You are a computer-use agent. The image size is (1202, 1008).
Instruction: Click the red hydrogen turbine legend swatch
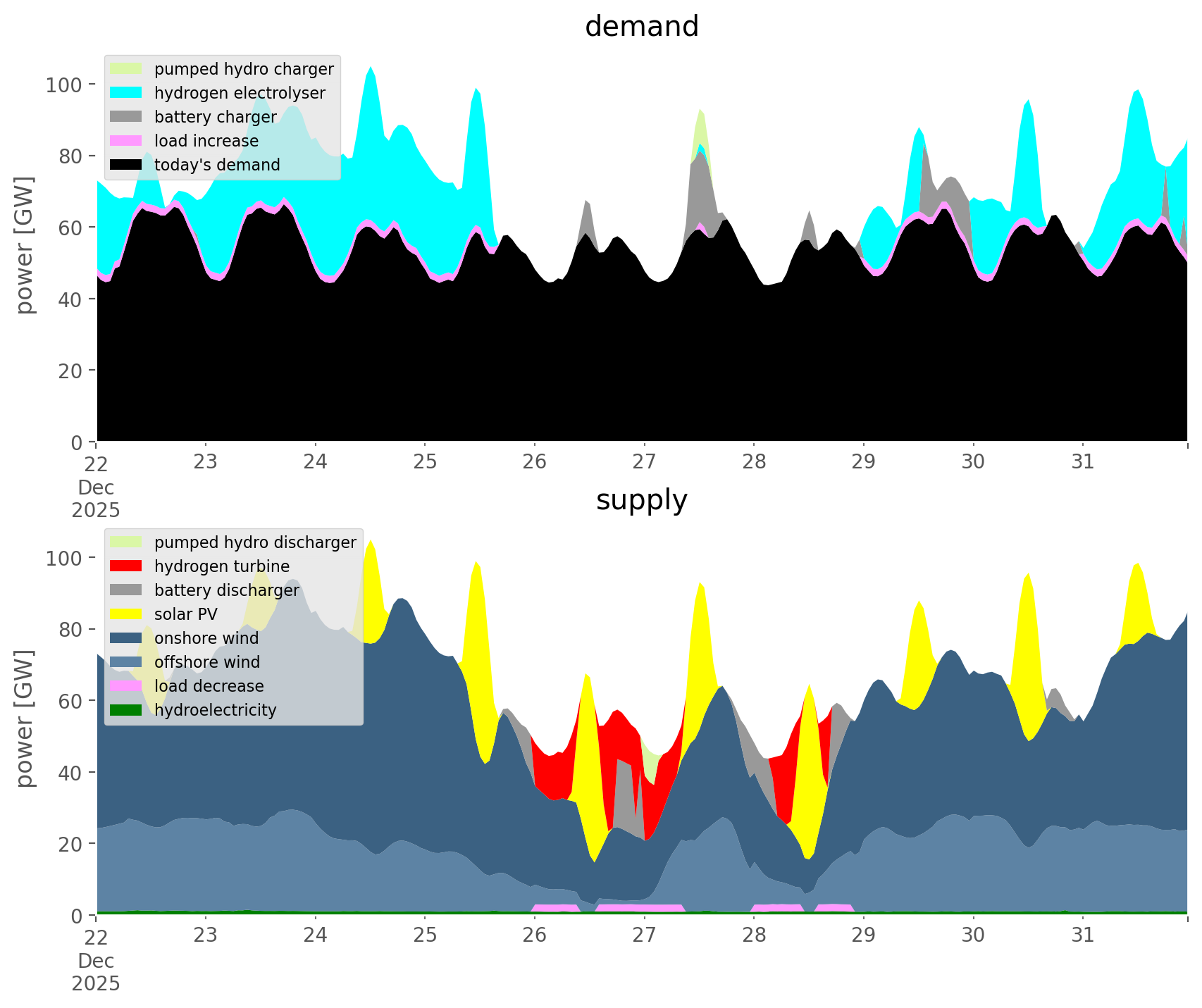coord(126,566)
